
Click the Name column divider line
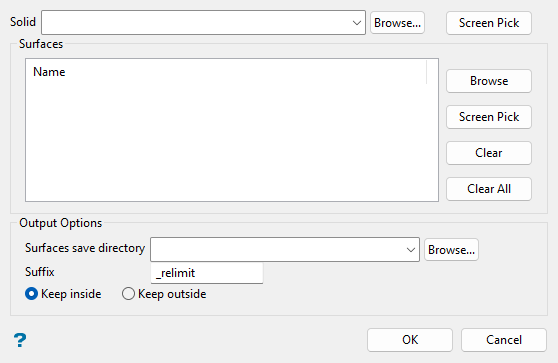pyautogui.click(x=426, y=72)
